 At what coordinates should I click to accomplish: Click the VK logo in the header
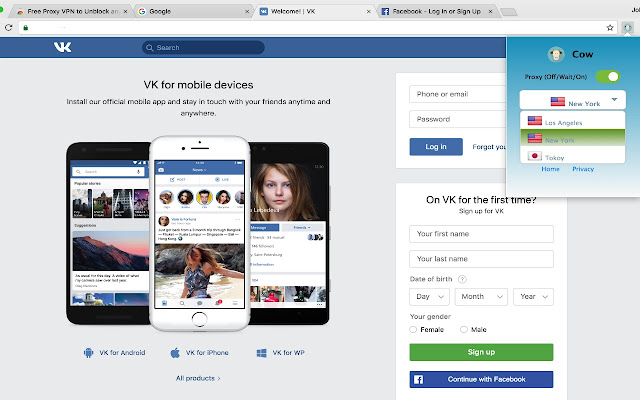click(62, 47)
